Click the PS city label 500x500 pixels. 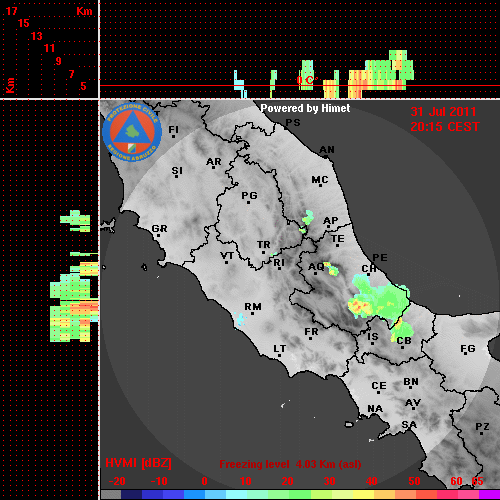click(x=293, y=123)
